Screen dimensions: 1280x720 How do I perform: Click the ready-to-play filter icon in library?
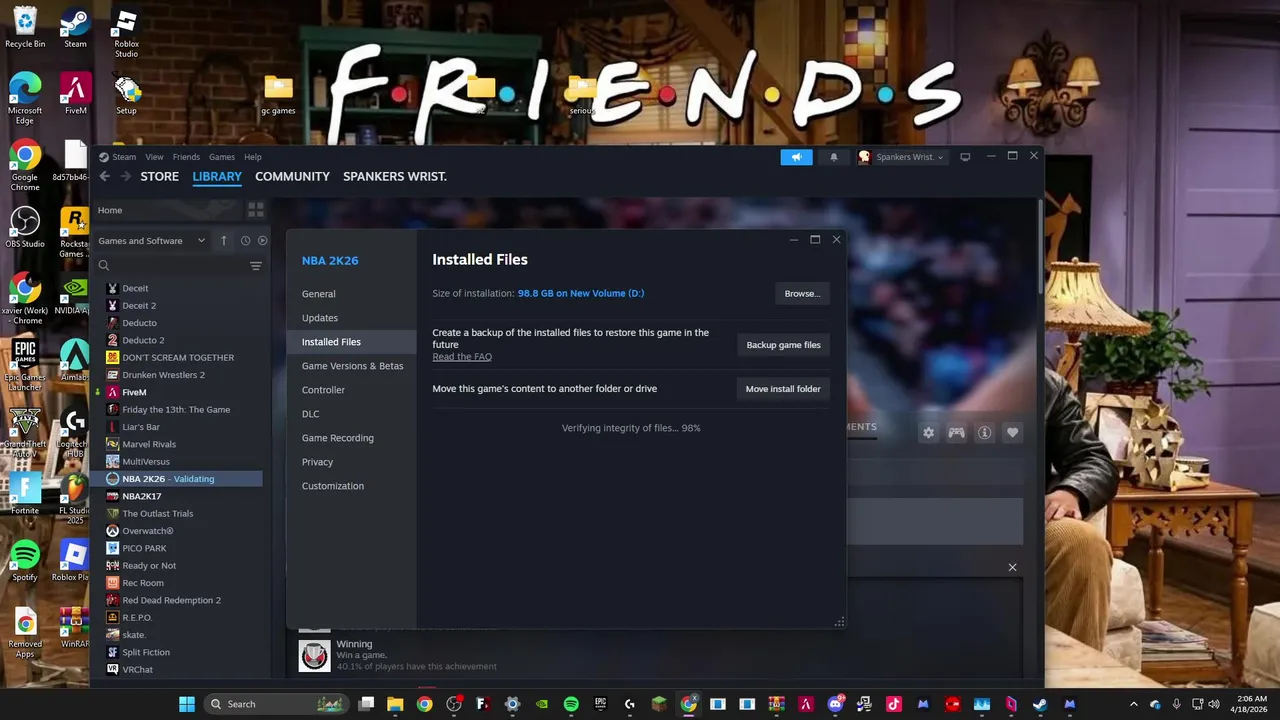(263, 241)
